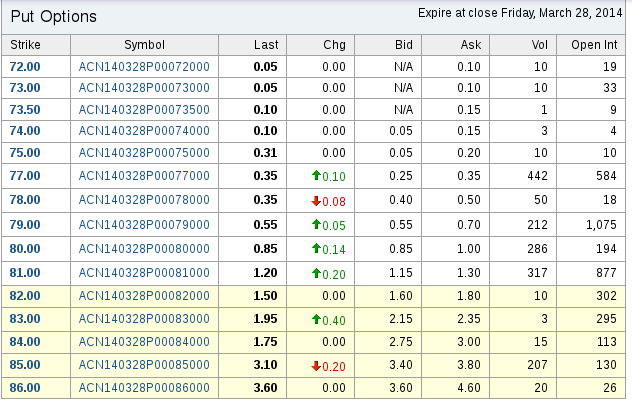Open the 73.00 strike price link
The height and width of the screenshot is (401, 632).
pyautogui.click(x=25, y=88)
